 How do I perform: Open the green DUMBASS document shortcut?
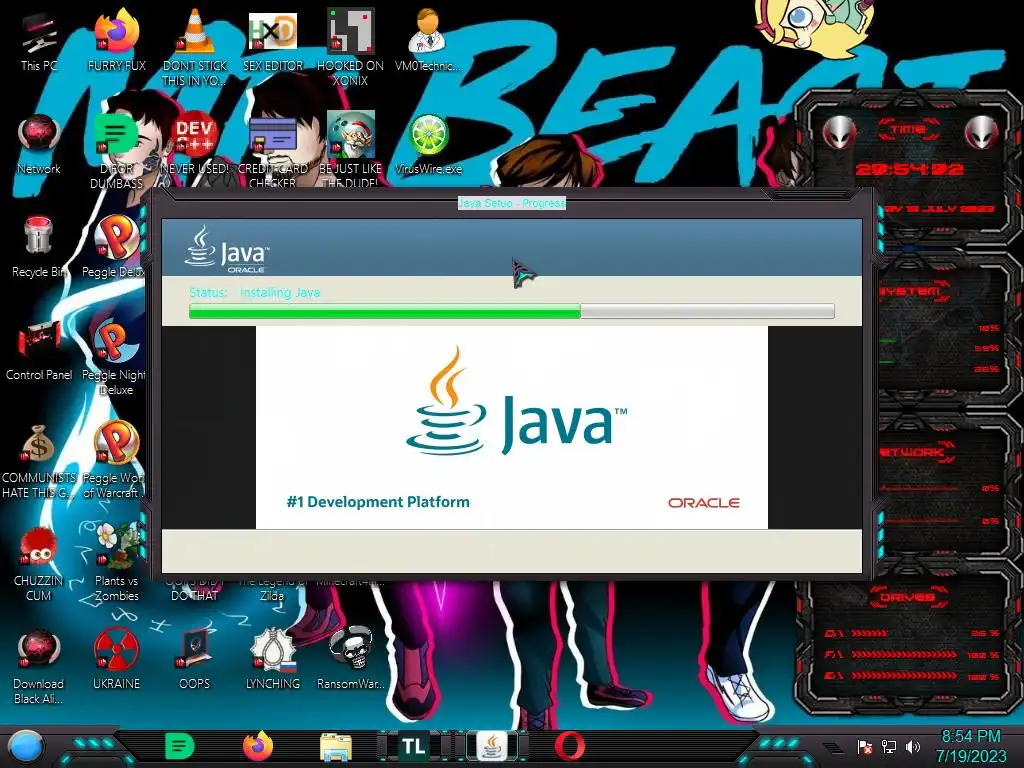(116, 150)
